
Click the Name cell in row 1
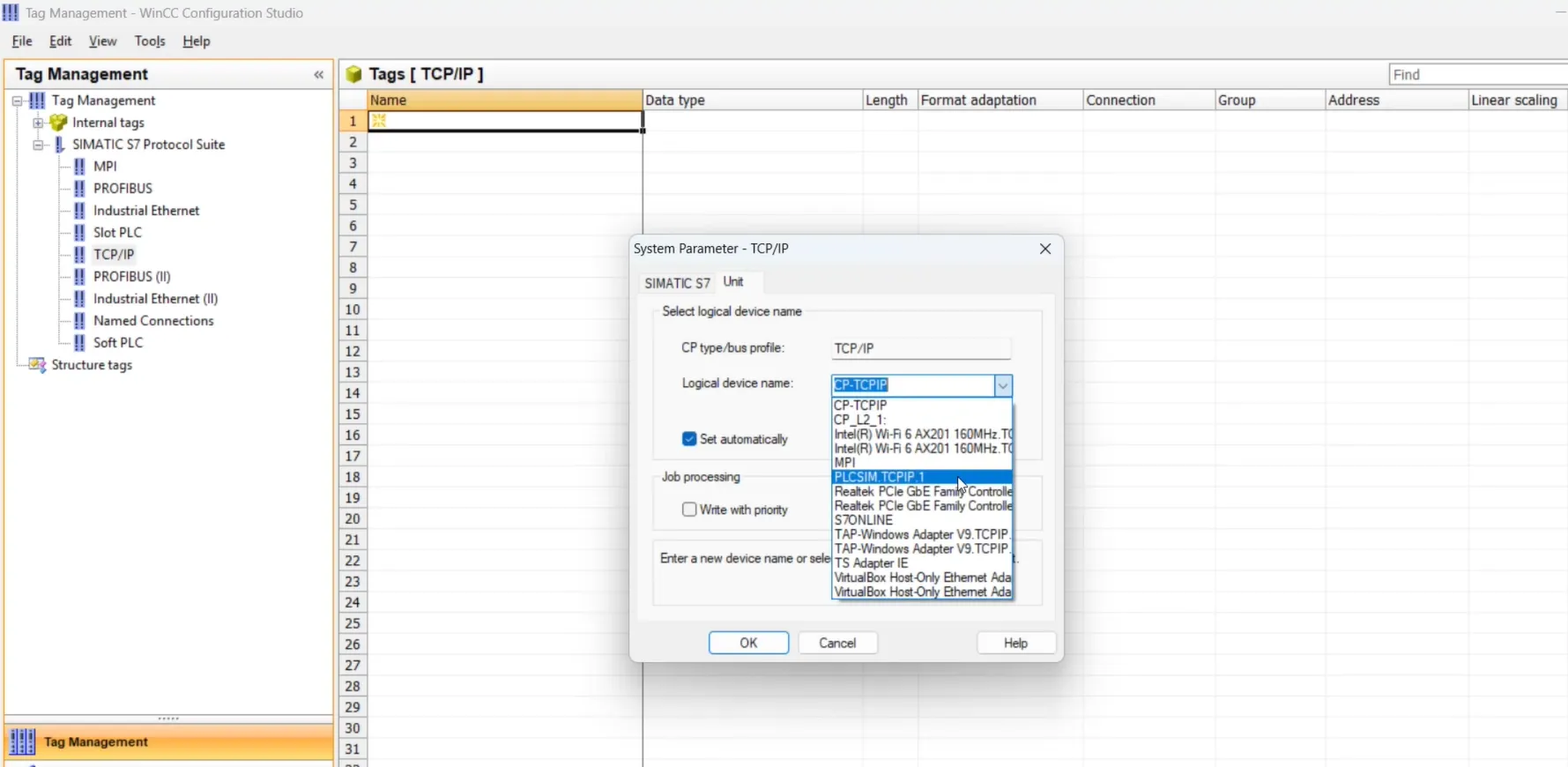[x=505, y=121]
